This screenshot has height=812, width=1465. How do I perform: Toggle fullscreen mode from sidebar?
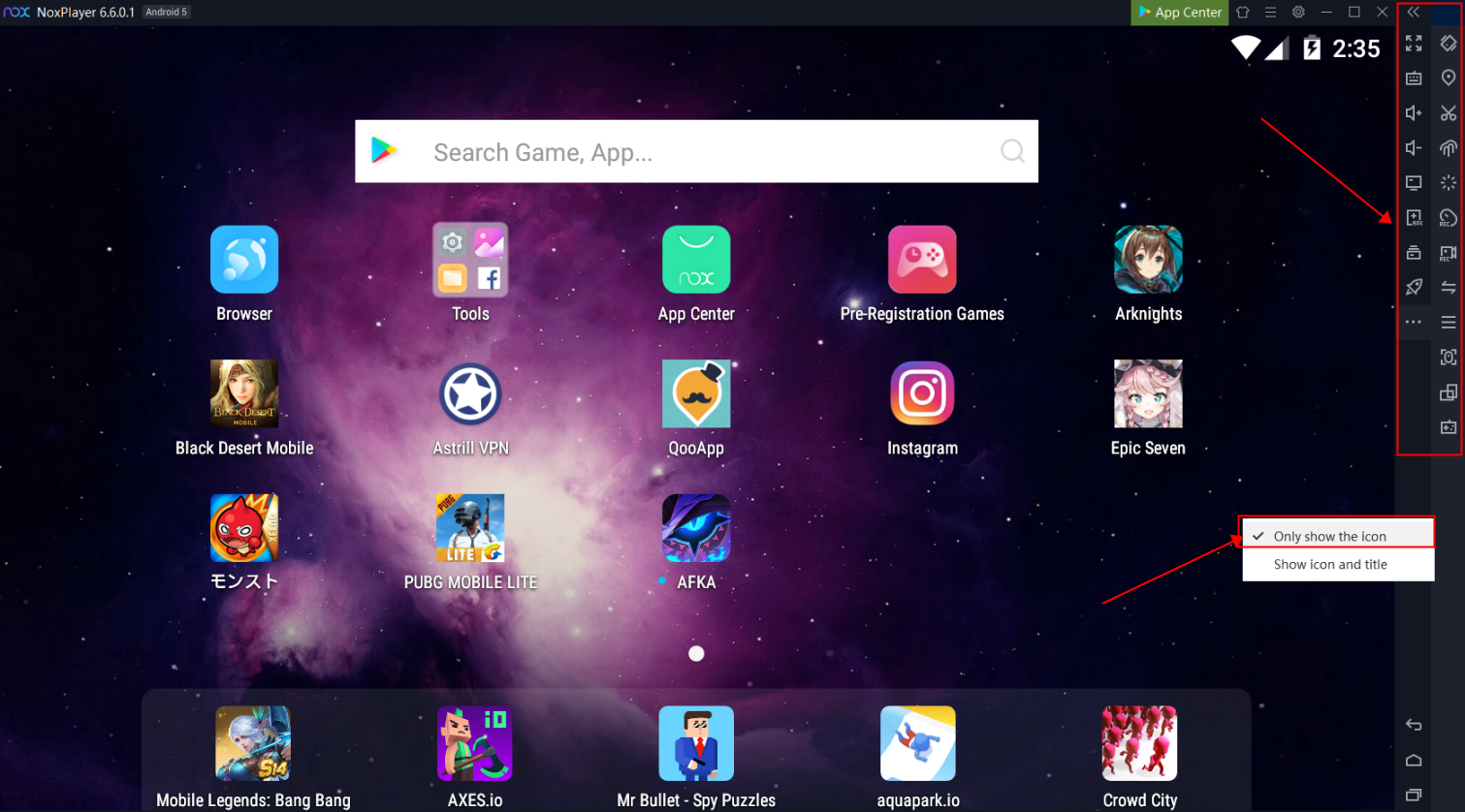[1414, 44]
